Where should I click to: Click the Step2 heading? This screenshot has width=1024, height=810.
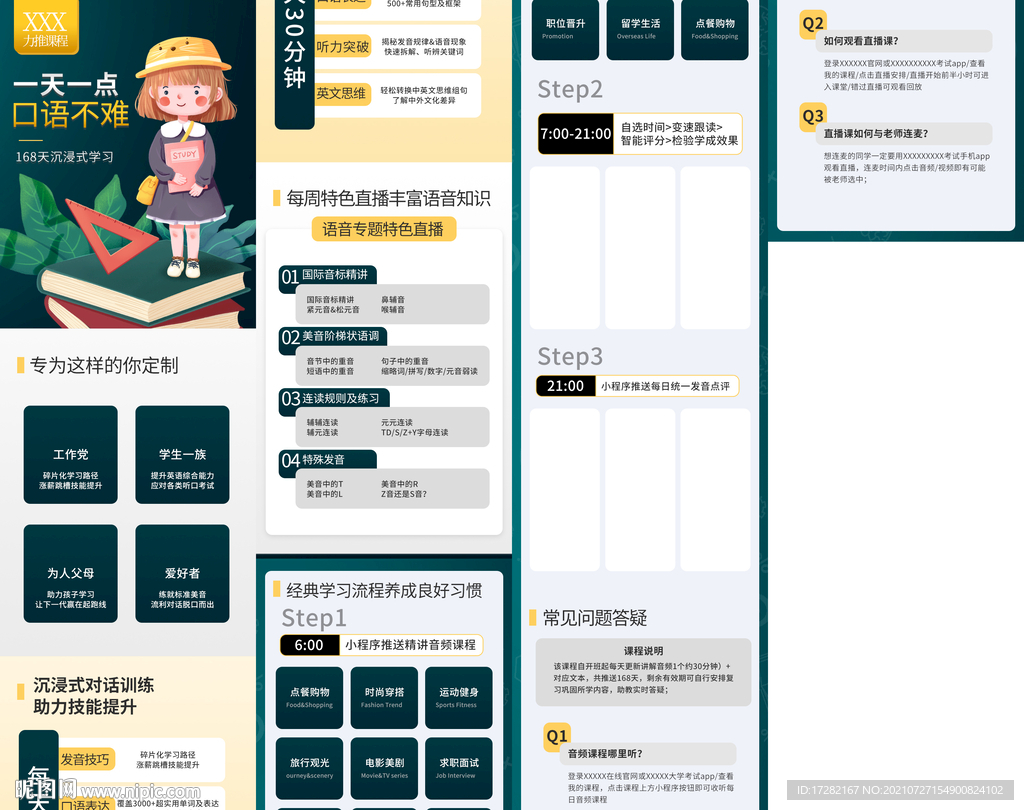(x=570, y=89)
